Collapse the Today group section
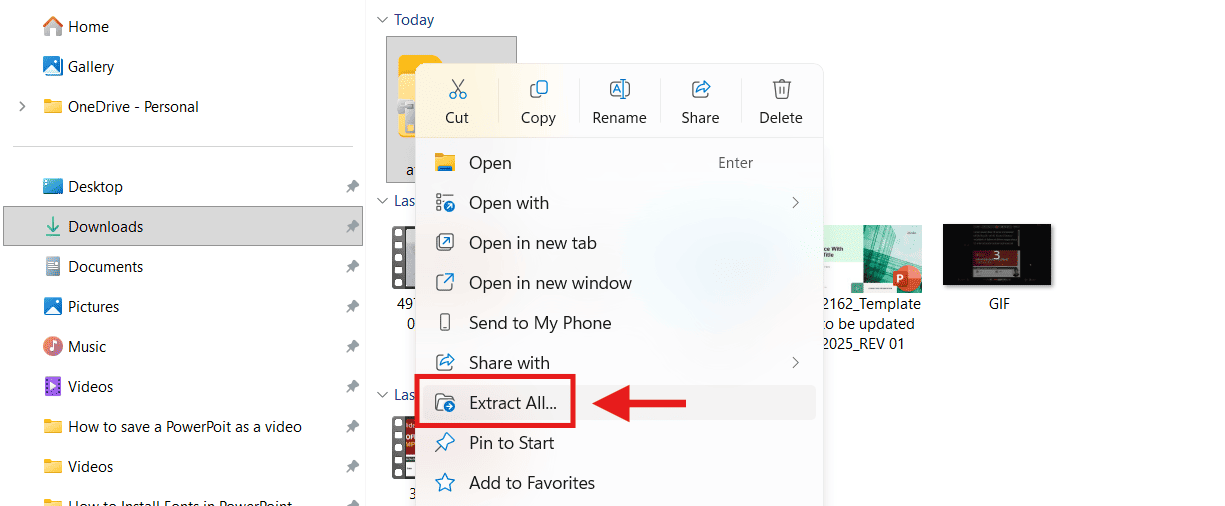Screen dimensions: 1225x506 (381, 20)
